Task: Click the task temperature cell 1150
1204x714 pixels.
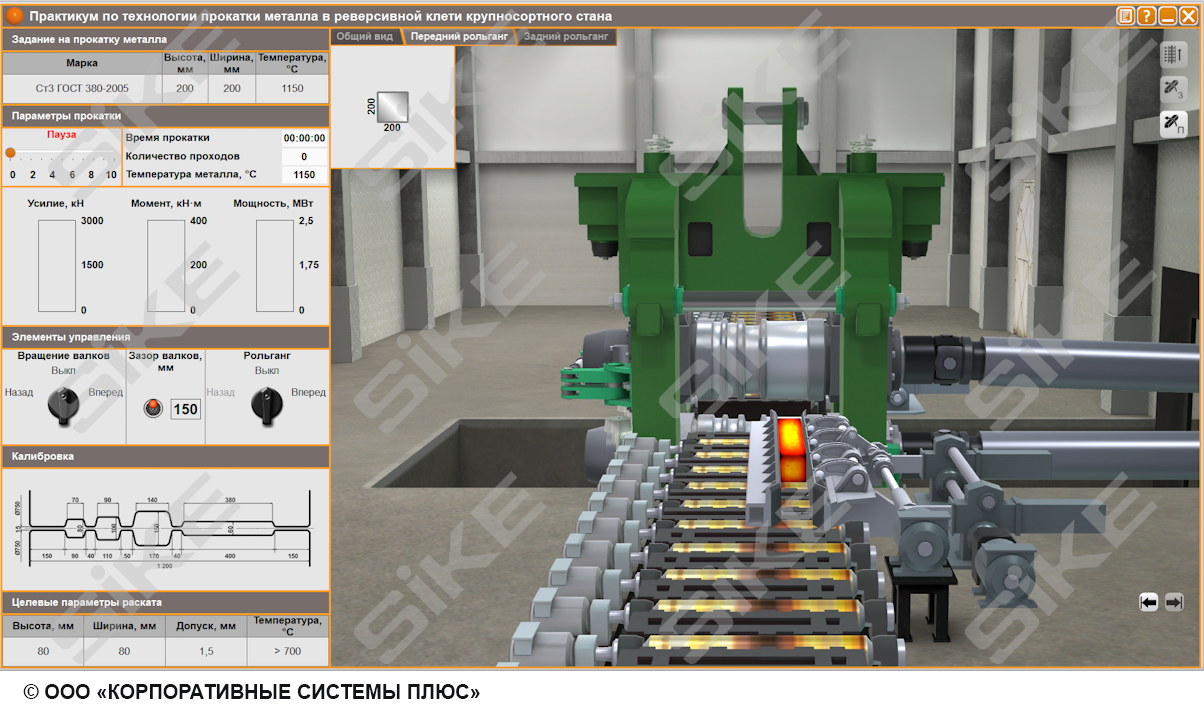Action: (292, 88)
